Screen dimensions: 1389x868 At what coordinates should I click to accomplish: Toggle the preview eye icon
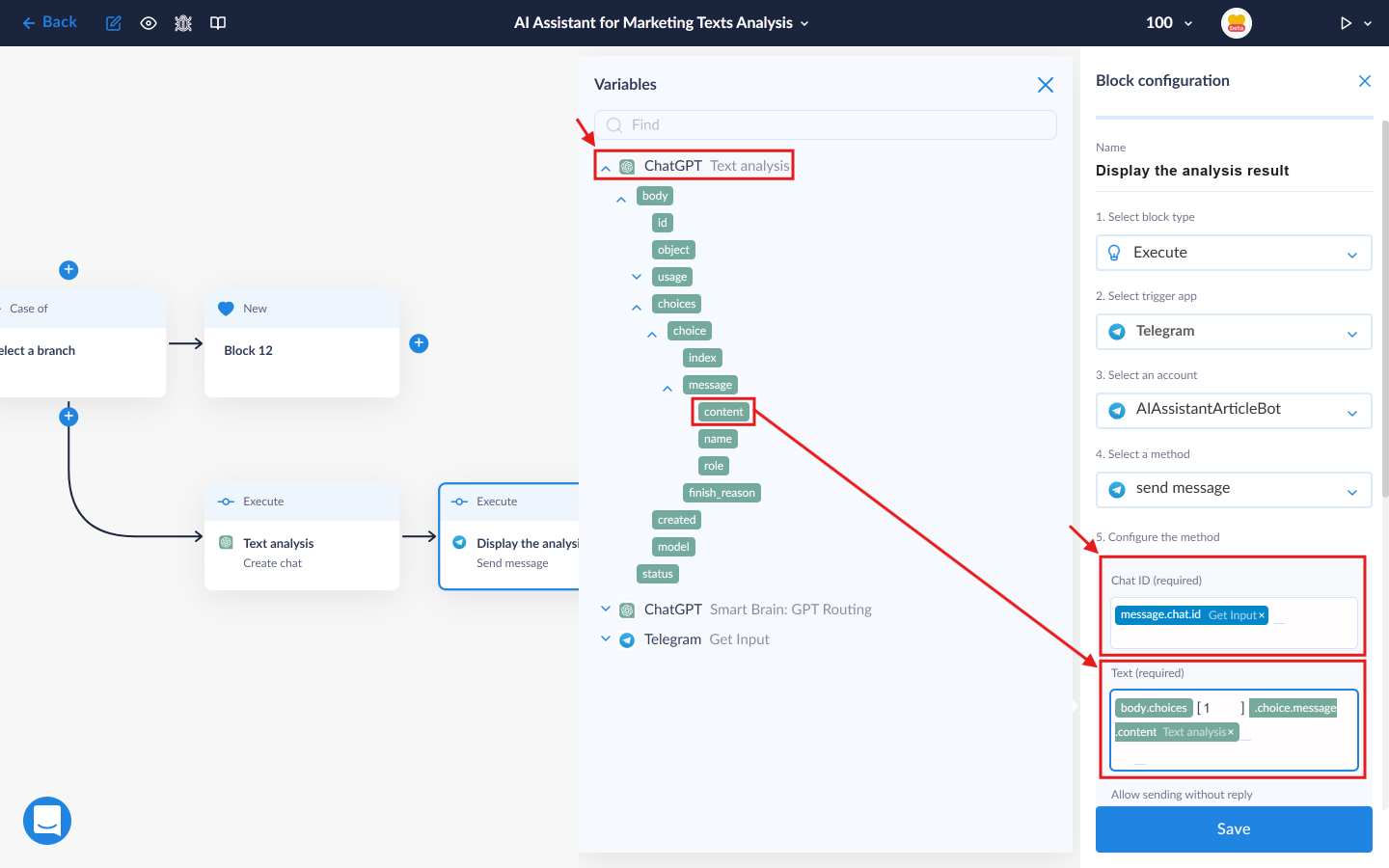(149, 23)
